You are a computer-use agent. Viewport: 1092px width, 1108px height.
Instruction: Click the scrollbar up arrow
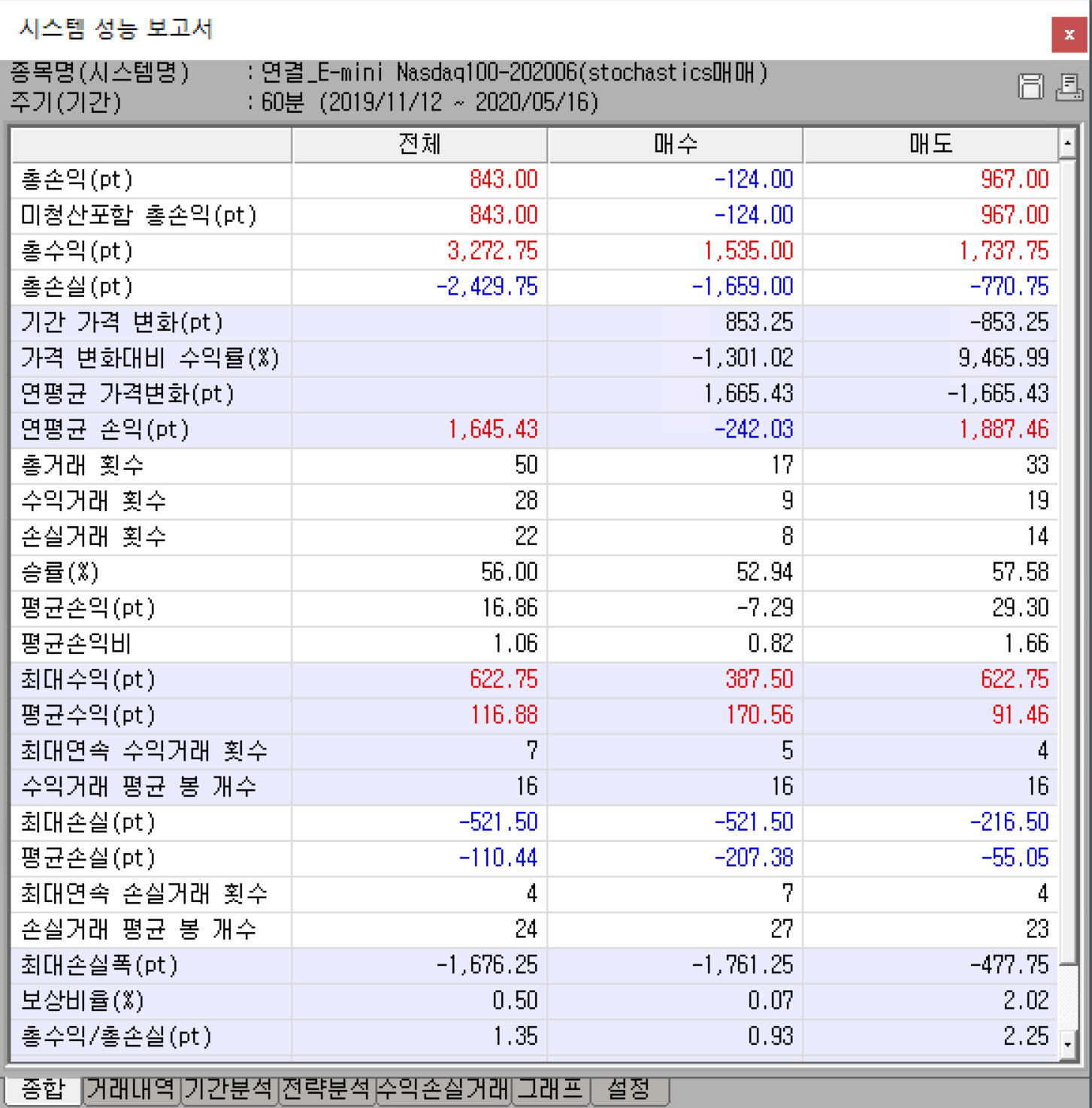1067,143
